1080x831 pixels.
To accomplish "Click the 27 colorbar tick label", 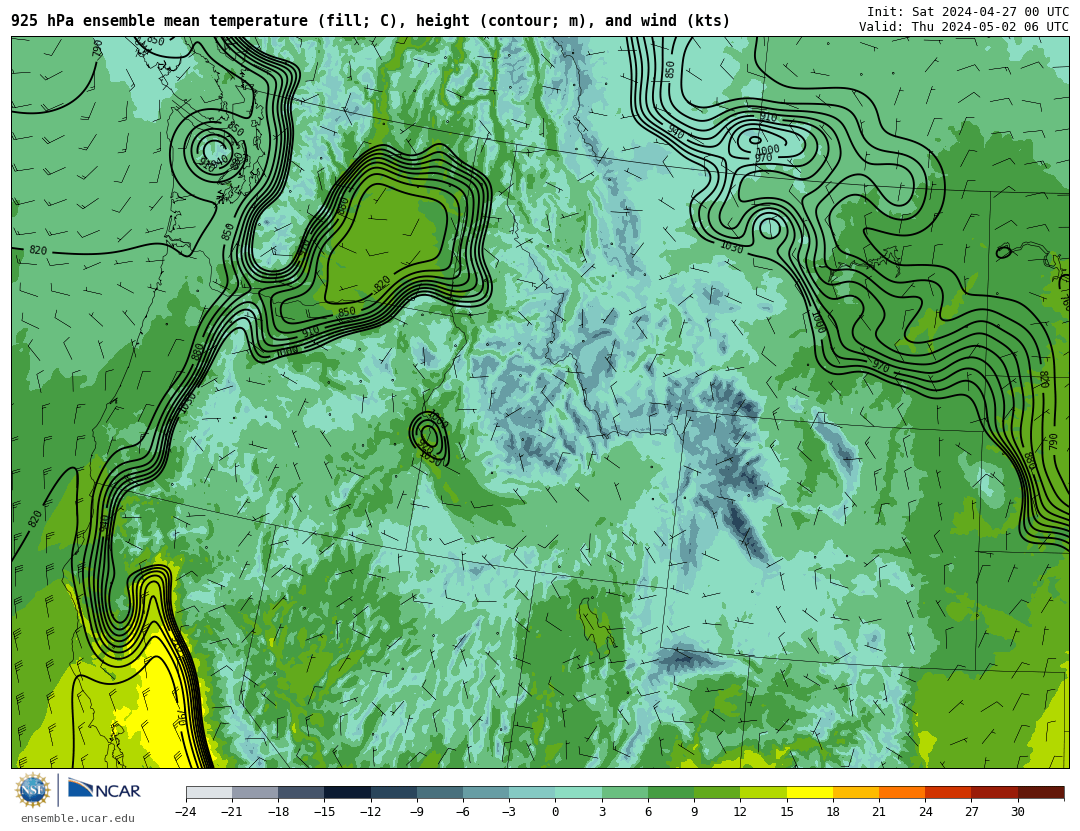I will click(x=971, y=812).
